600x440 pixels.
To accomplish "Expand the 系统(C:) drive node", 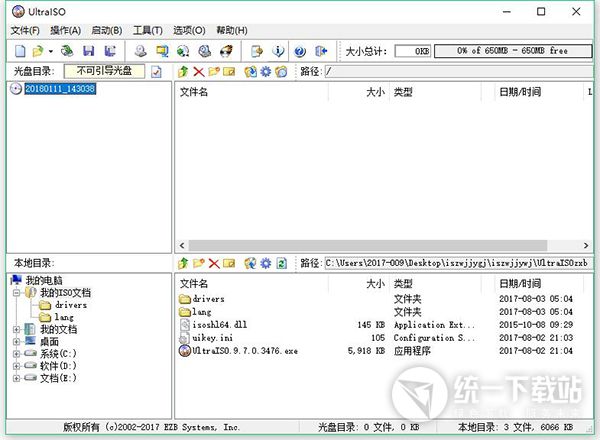I will [17, 353].
